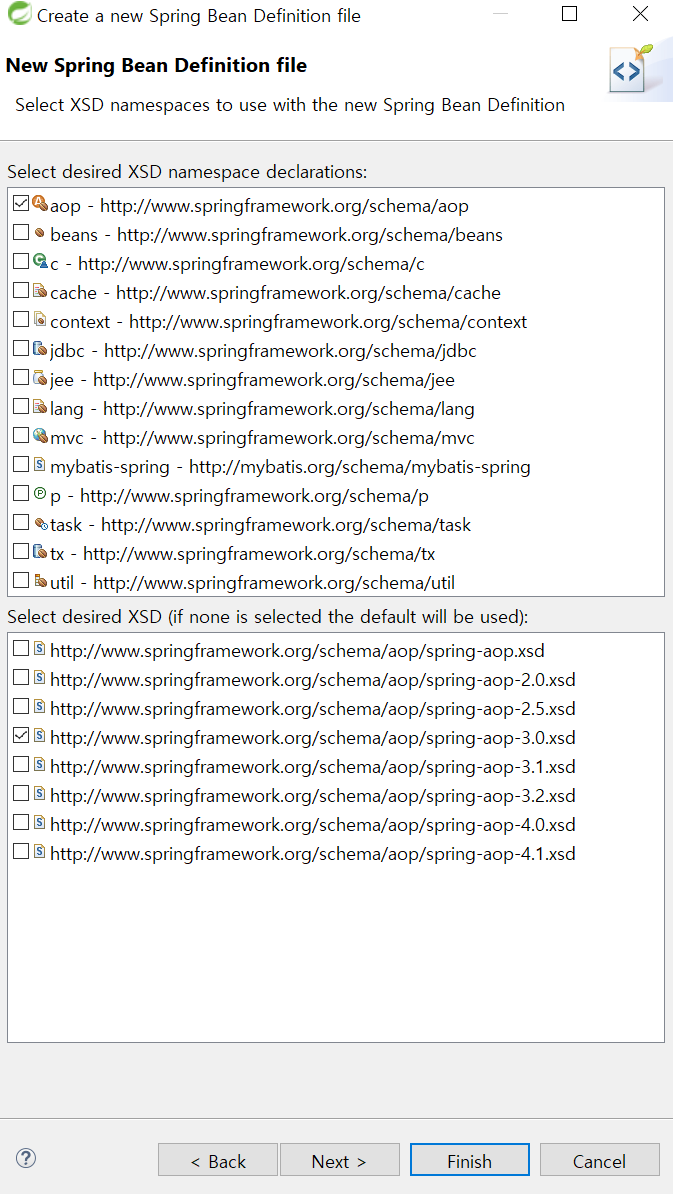
Task: Click the spring-aop-4.1.xsd file icon
Action: (40, 852)
